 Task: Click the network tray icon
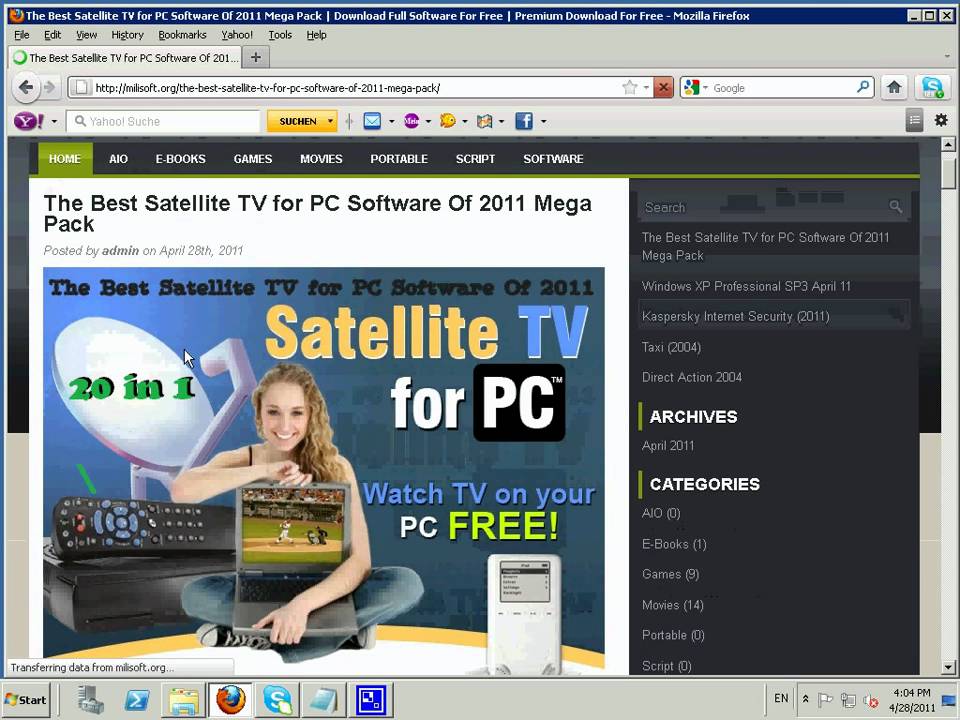pyautogui.click(x=848, y=699)
